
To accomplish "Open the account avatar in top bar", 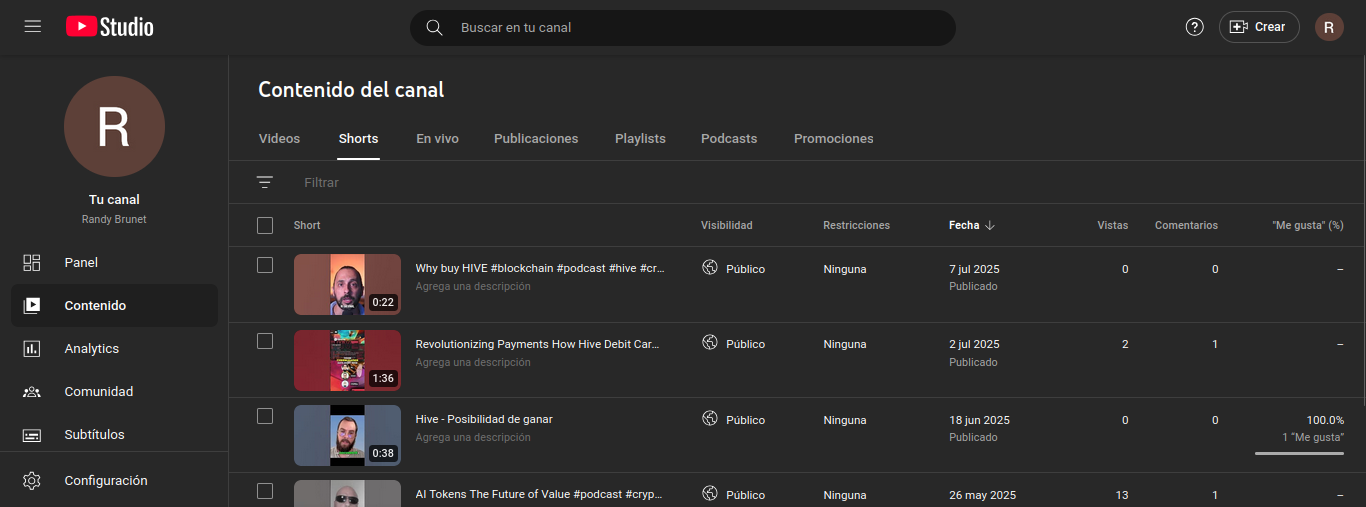I will pos(1328,27).
